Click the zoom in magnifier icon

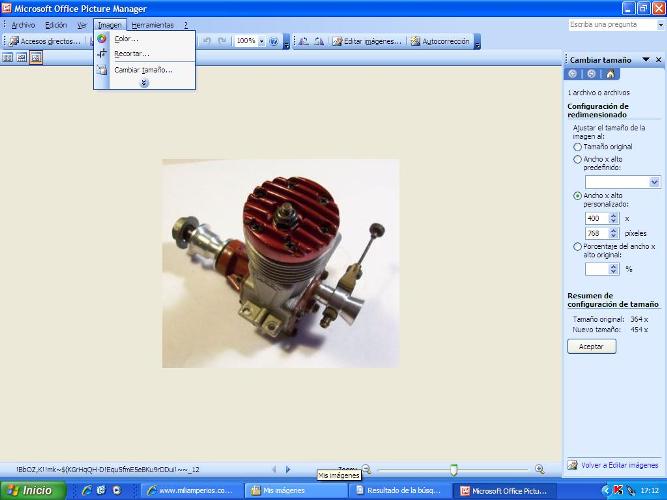coord(540,469)
